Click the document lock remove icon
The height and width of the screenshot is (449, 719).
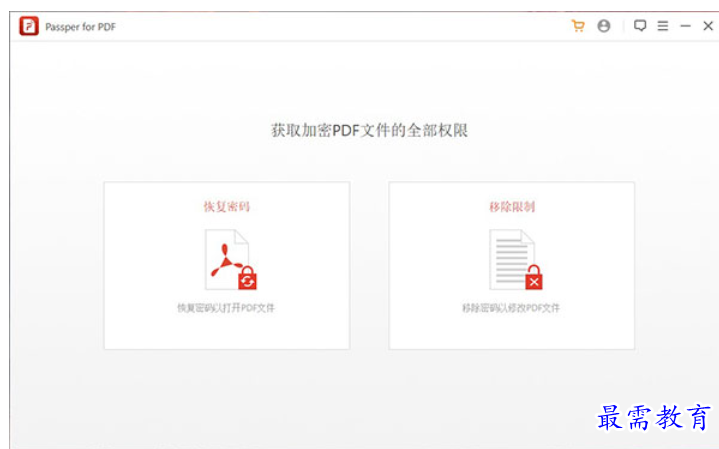click(516, 260)
